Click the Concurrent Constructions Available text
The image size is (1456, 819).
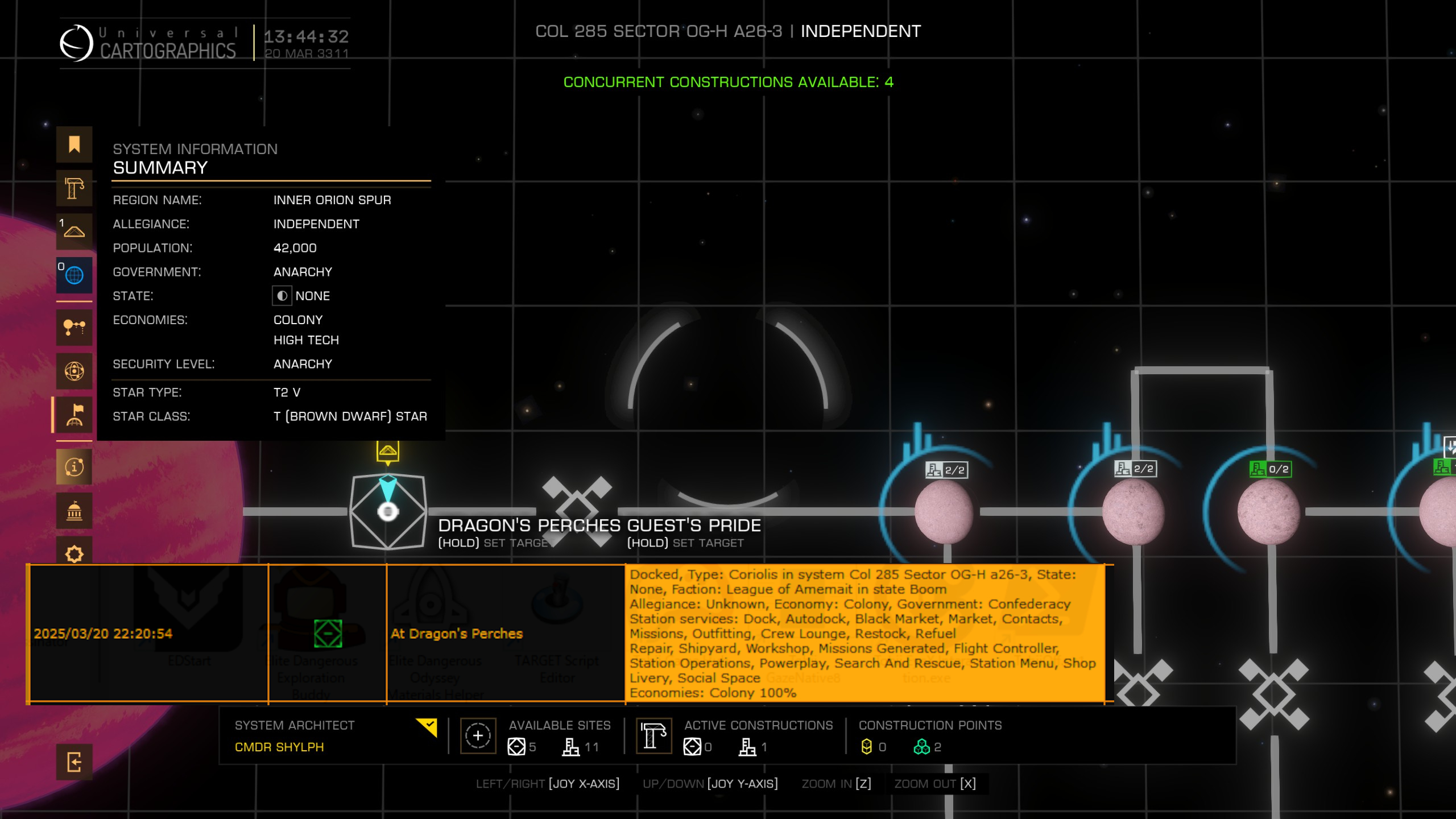coord(728,82)
